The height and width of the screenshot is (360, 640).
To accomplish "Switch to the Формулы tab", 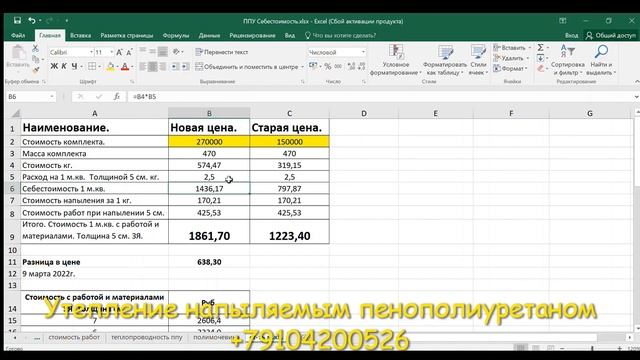I will point(176,36).
